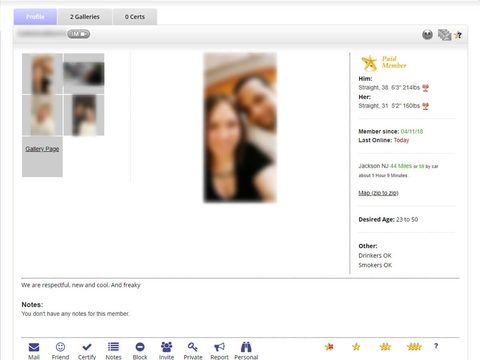This screenshot has width=480, height=360.
Task: Click the 44 Miles distance text
Action: (x=401, y=166)
